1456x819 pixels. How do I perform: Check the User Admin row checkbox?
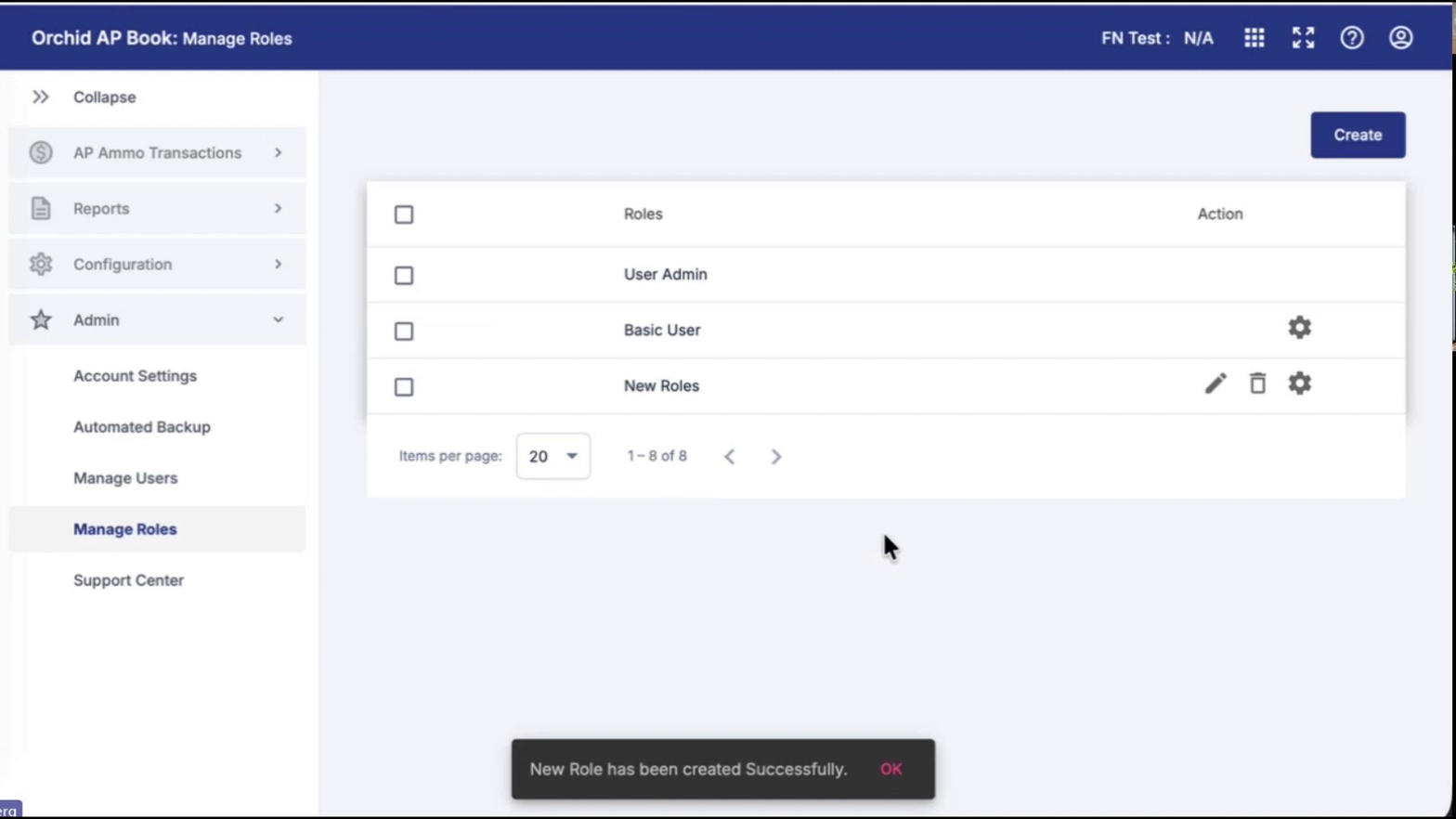tap(403, 276)
